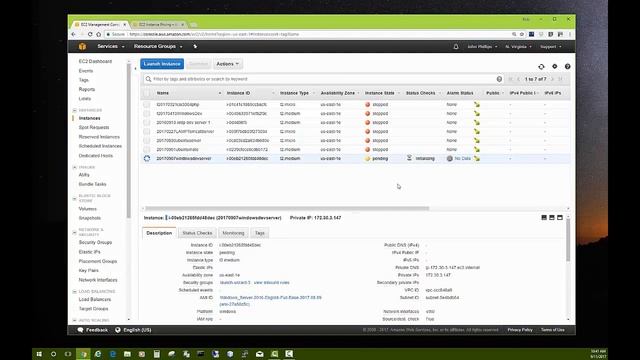Open Volumes in sidebar

pyautogui.click(x=87, y=209)
